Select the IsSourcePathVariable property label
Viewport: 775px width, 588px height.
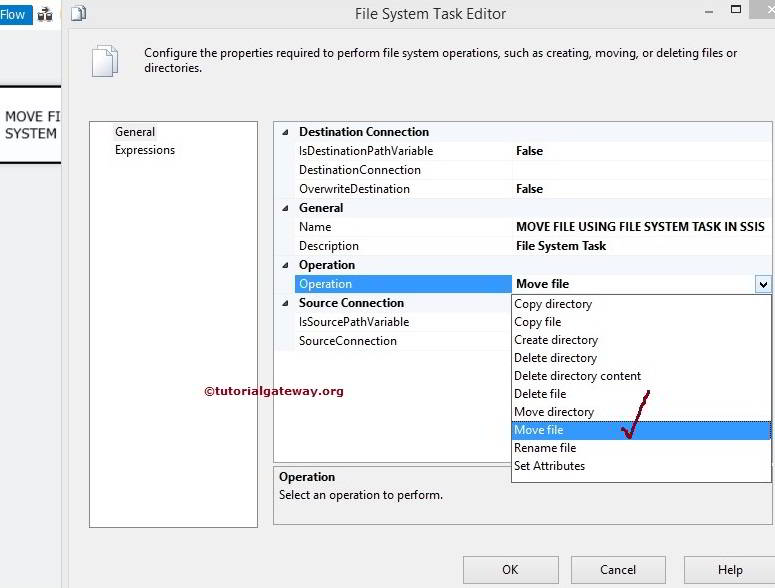coord(354,322)
